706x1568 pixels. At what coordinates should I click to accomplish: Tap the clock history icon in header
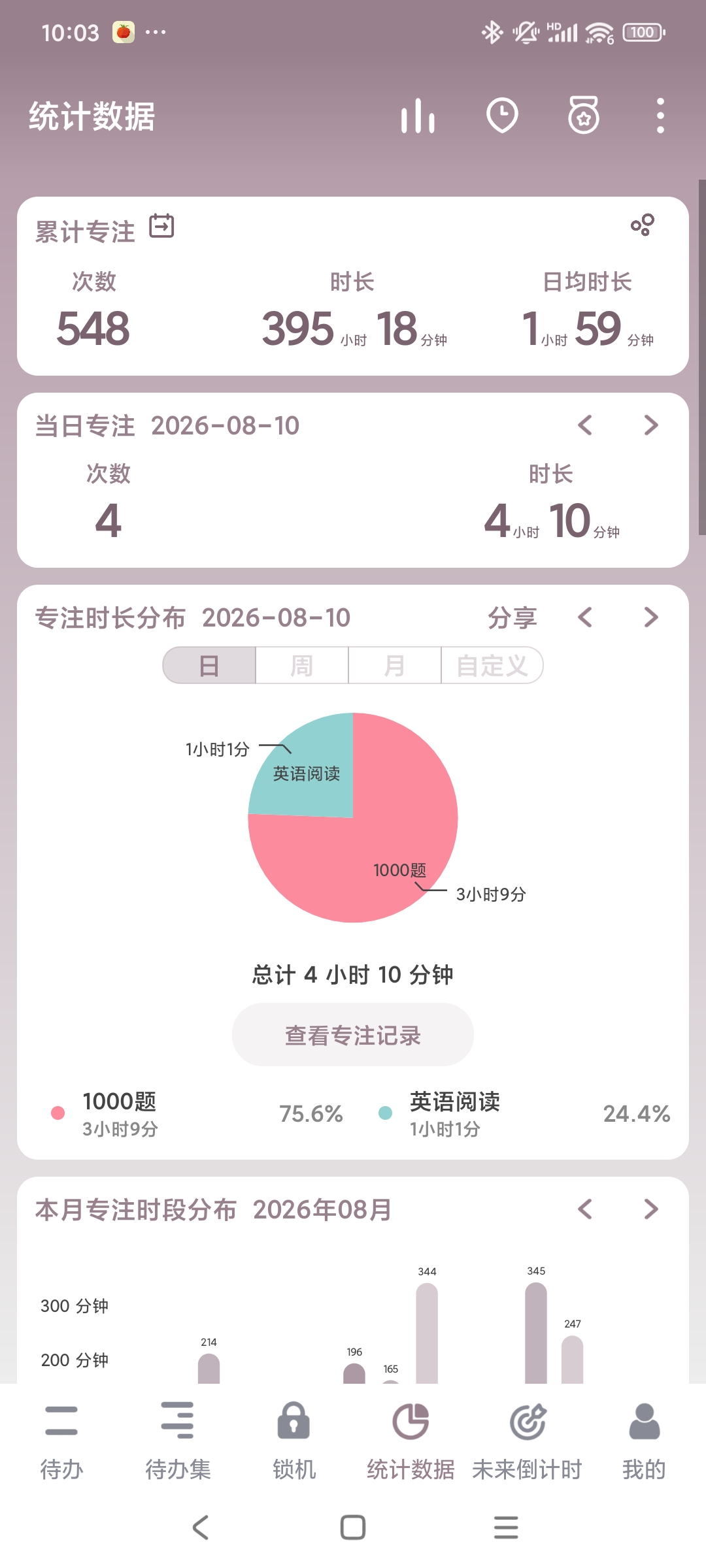point(502,116)
